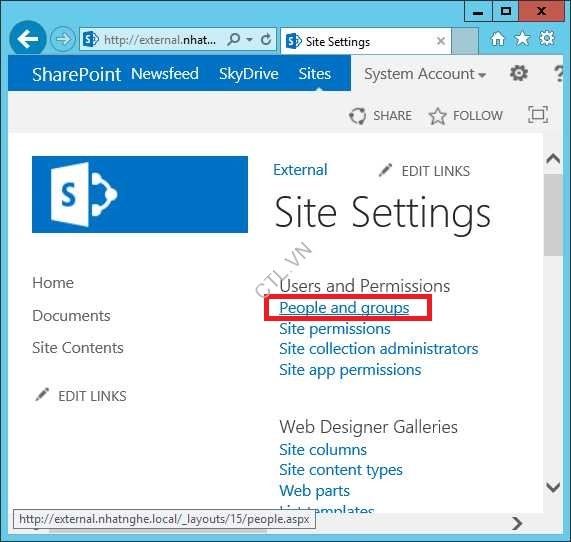Close the browser window

(541, 12)
